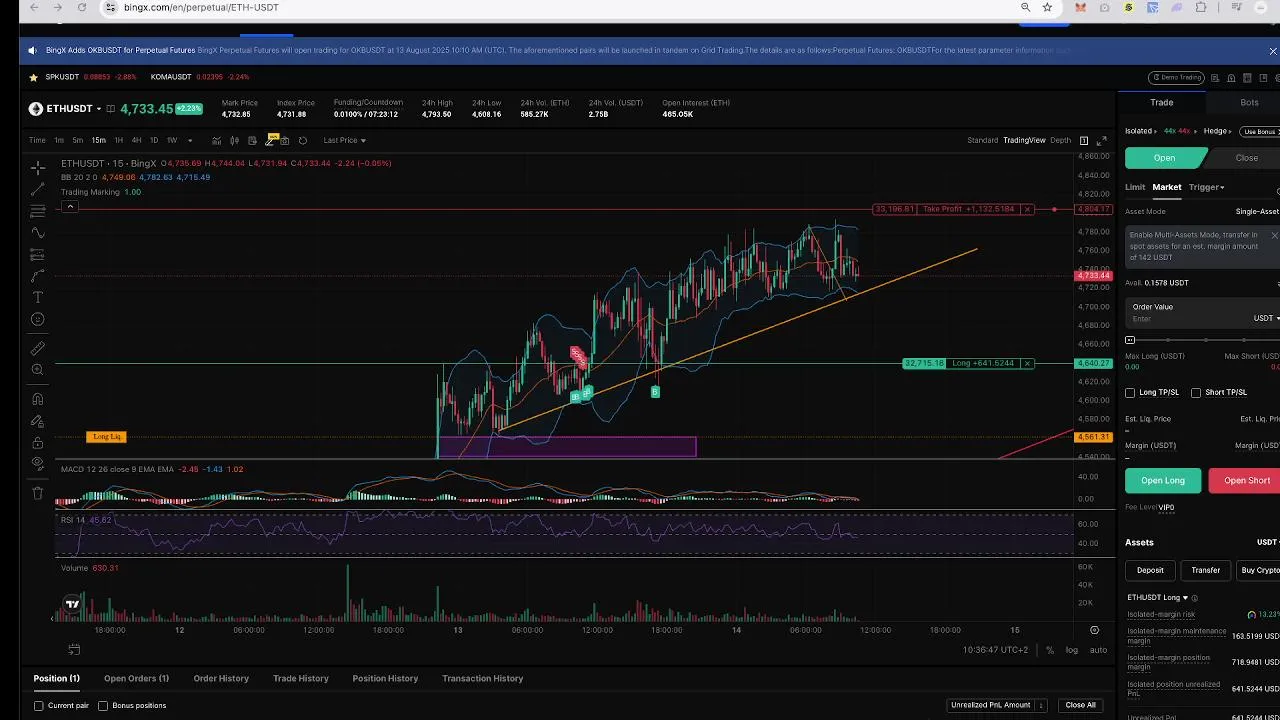Viewport: 1280px width, 720px height.
Task: Click the Close All positions button
Action: point(1080,705)
